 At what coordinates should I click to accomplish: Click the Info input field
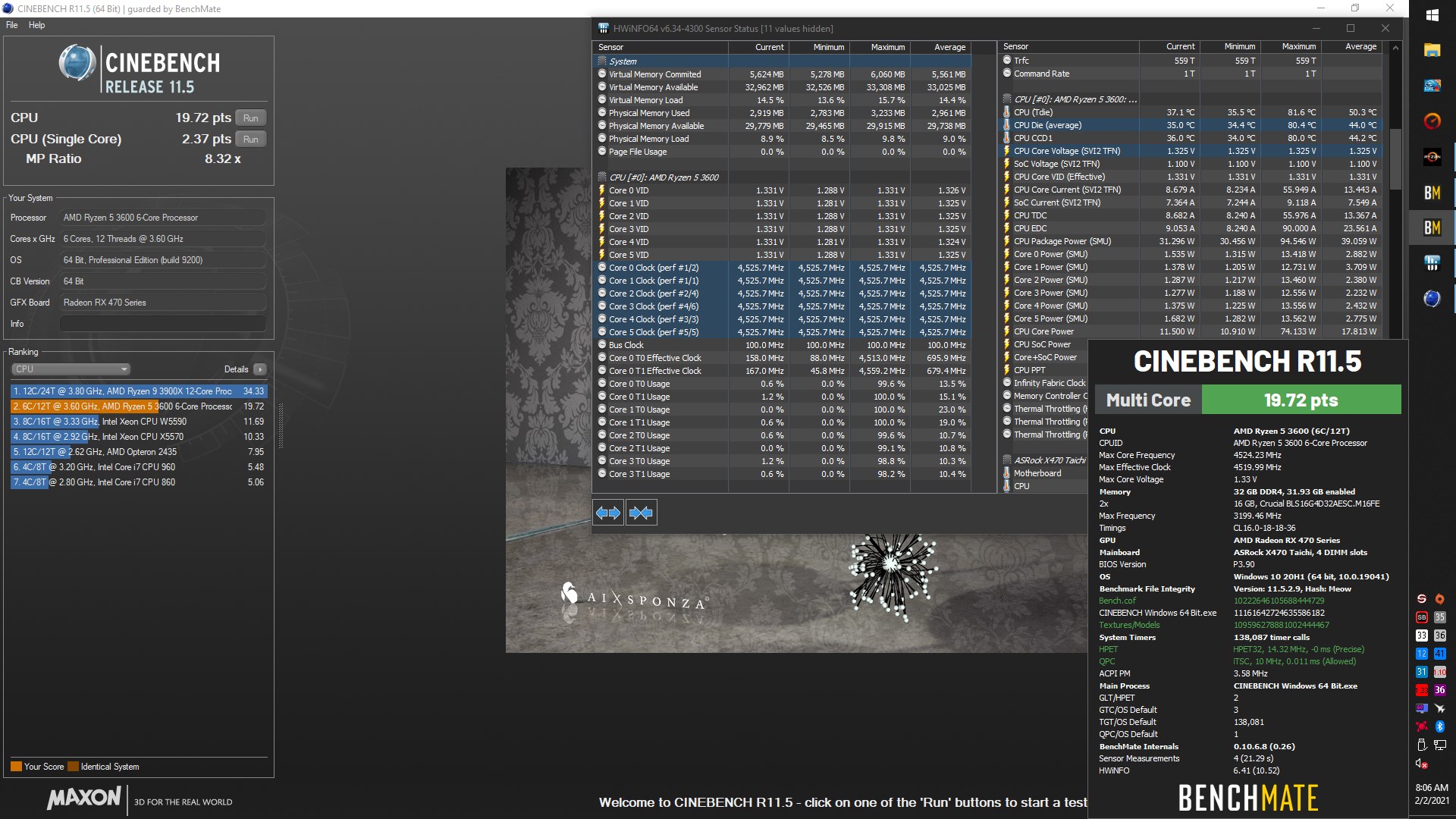click(162, 324)
